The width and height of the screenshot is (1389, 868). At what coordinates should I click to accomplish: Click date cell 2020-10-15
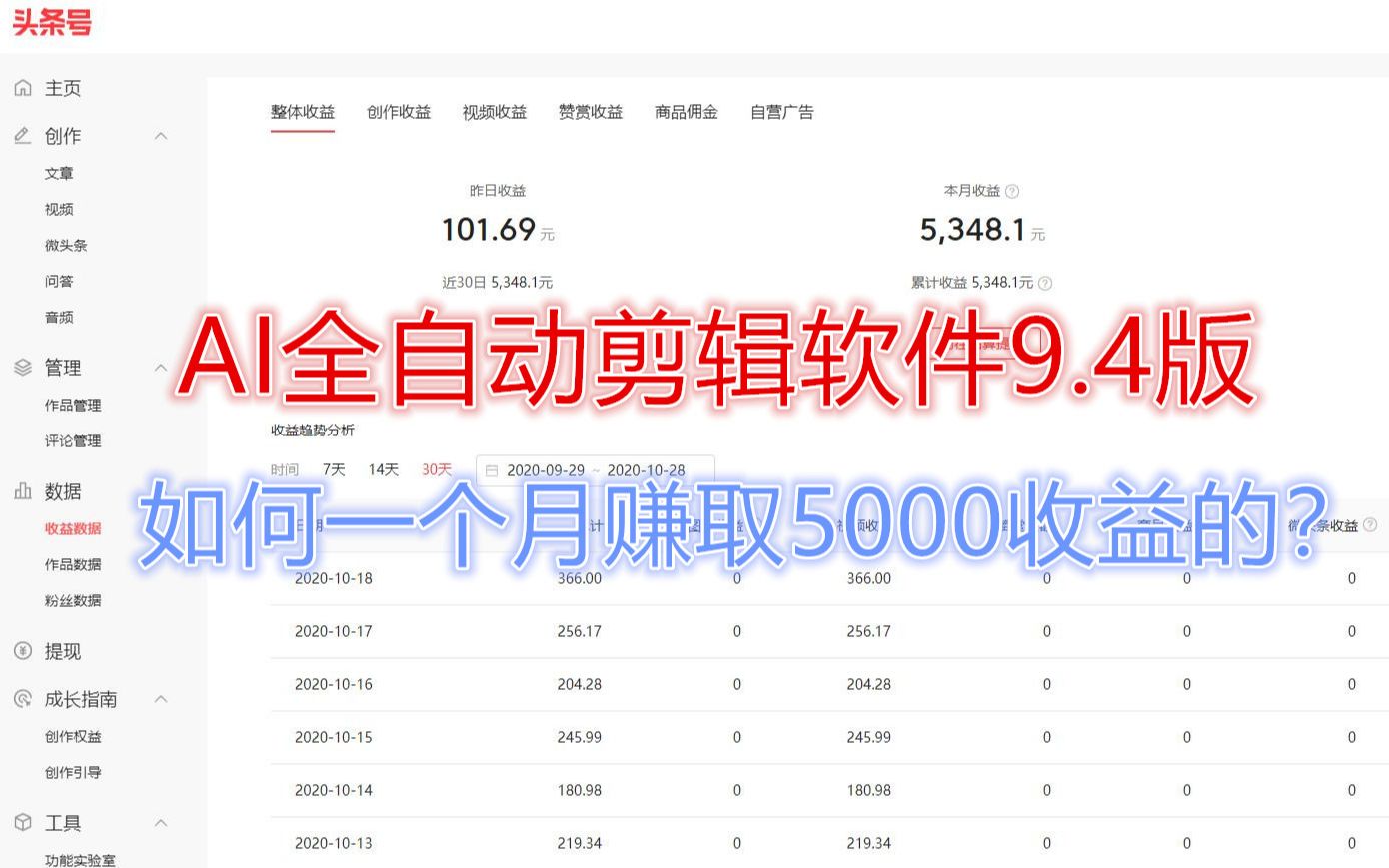tap(334, 737)
